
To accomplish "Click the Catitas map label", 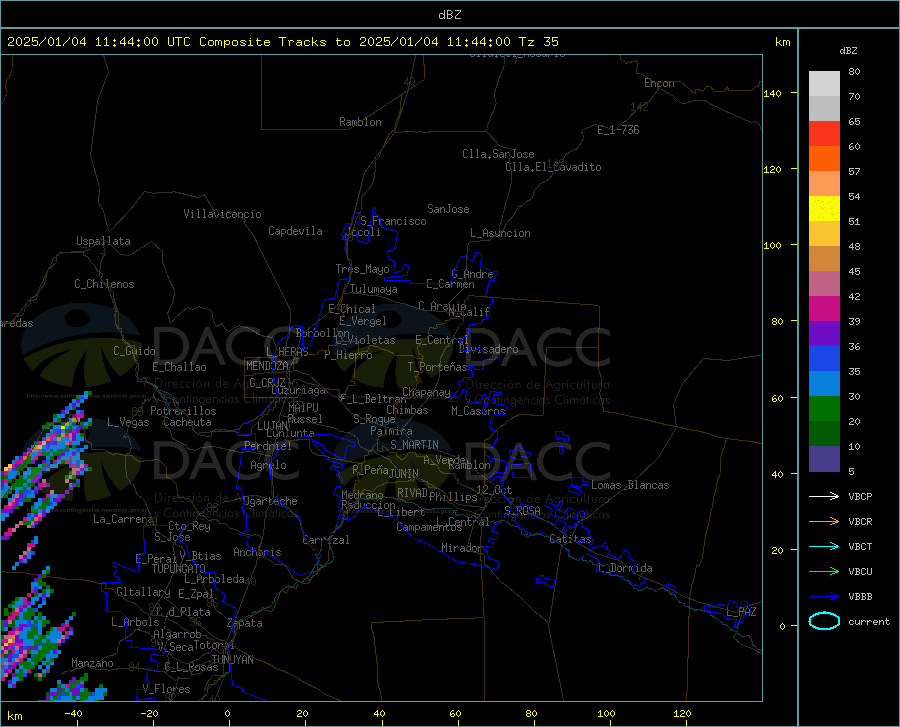I will [570, 539].
